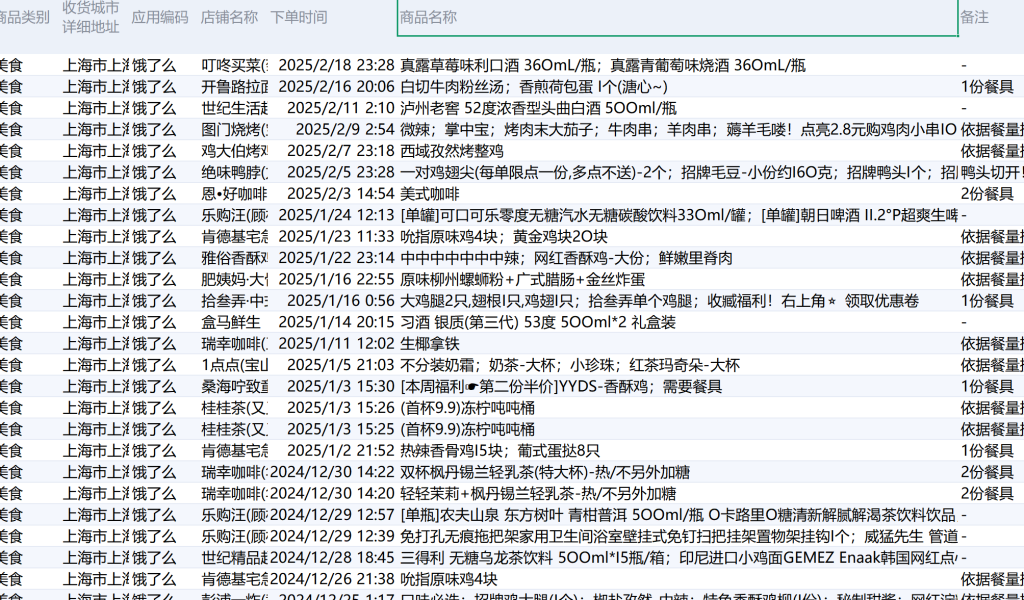Select the date cell 2025/1/16 22:55
1024x600 pixels.
336,279
